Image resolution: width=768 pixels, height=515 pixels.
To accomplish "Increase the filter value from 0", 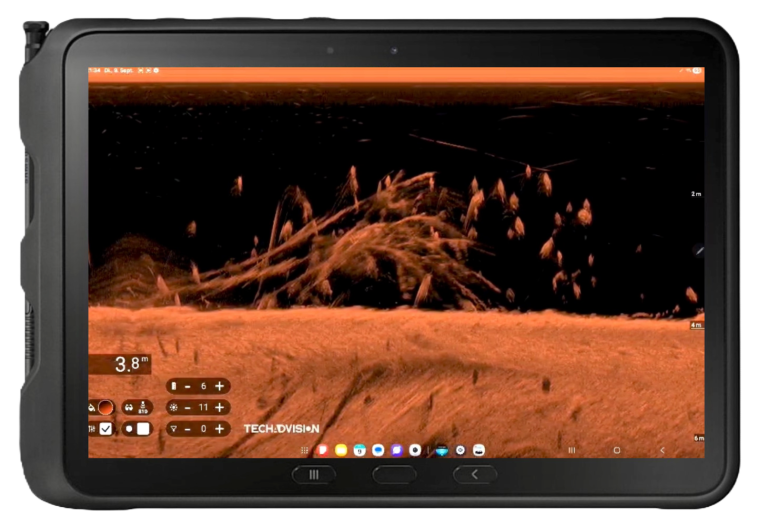I will click(x=219, y=428).
